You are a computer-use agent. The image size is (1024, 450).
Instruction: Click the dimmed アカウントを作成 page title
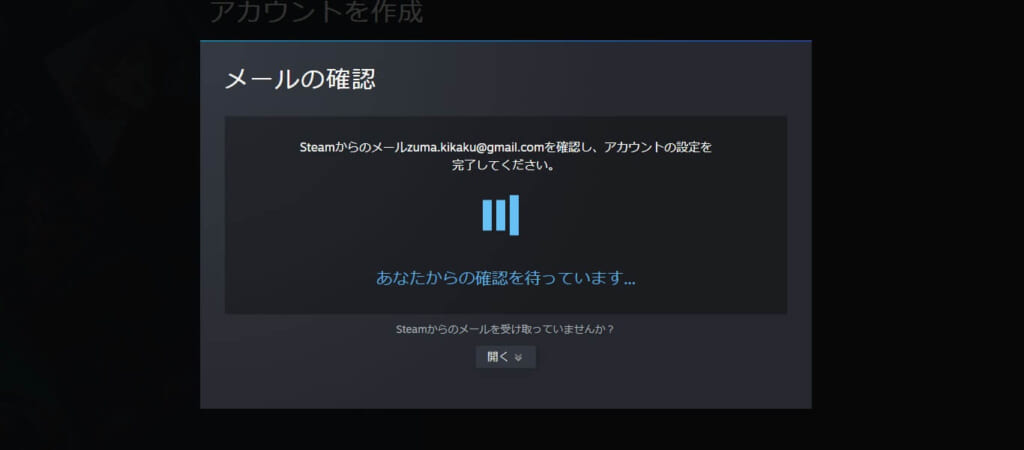tap(316, 12)
